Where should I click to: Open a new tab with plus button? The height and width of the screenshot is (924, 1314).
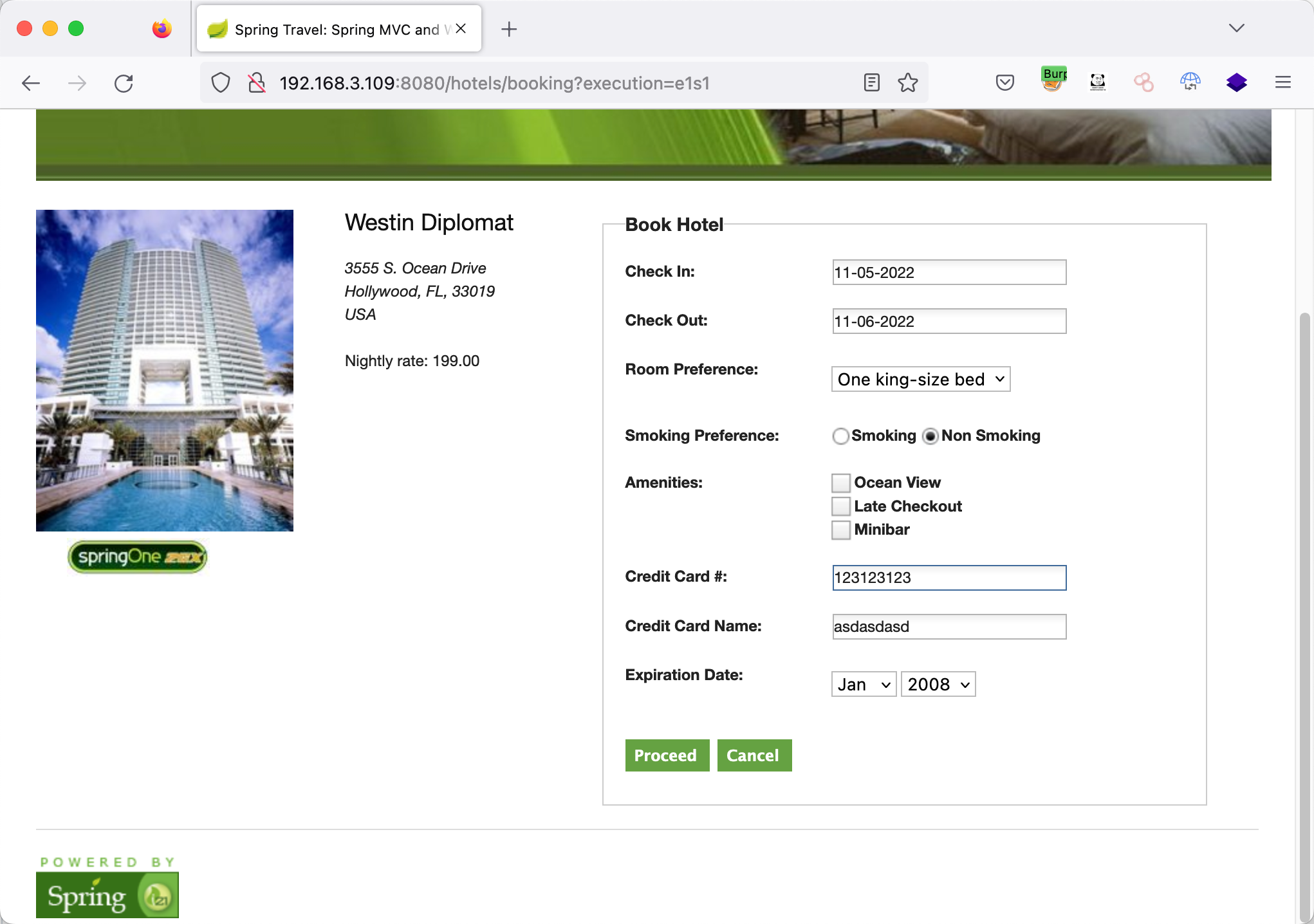point(508,30)
